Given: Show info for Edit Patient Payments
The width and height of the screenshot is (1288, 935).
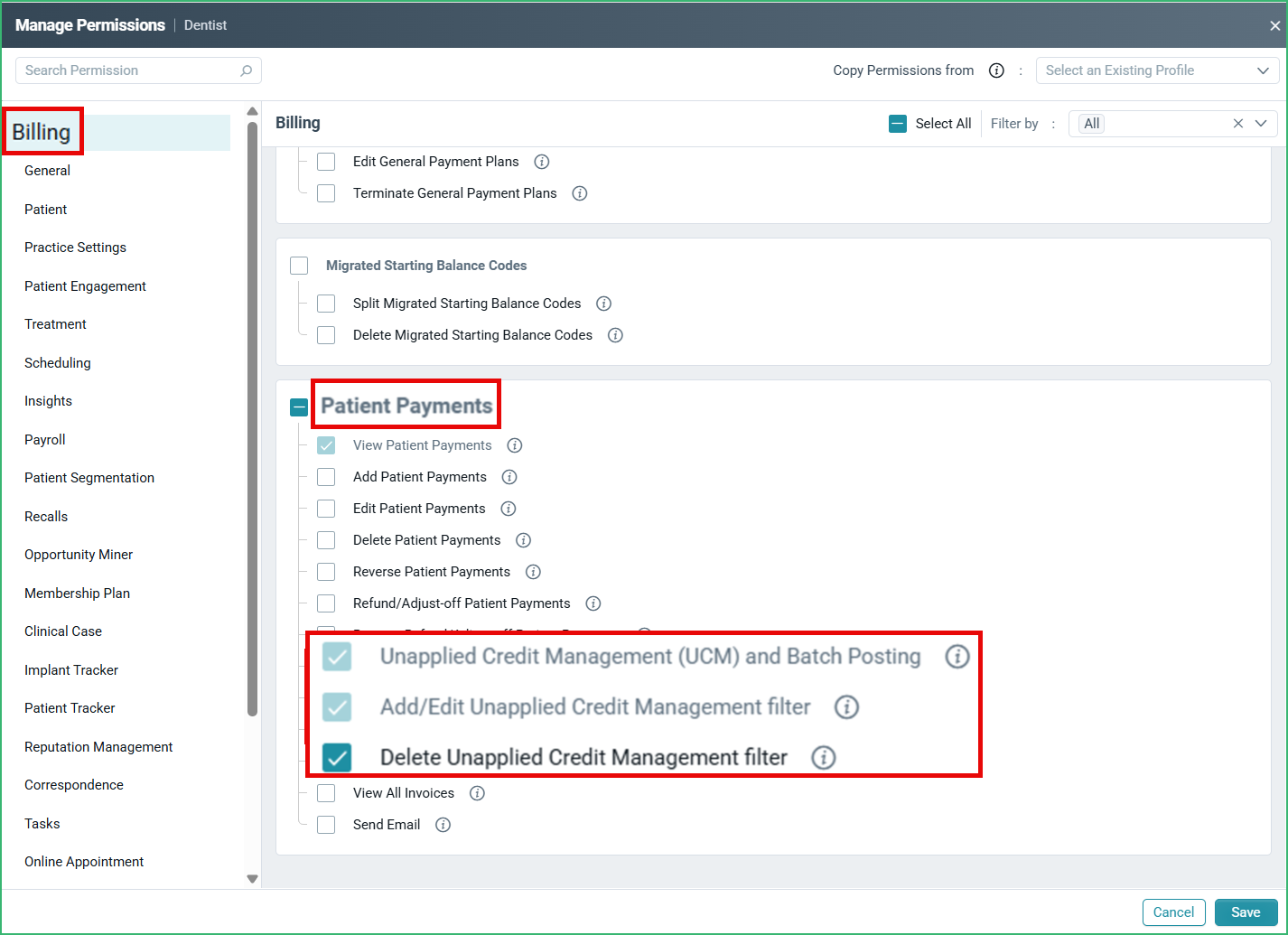Looking at the screenshot, I should coord(509,509).
